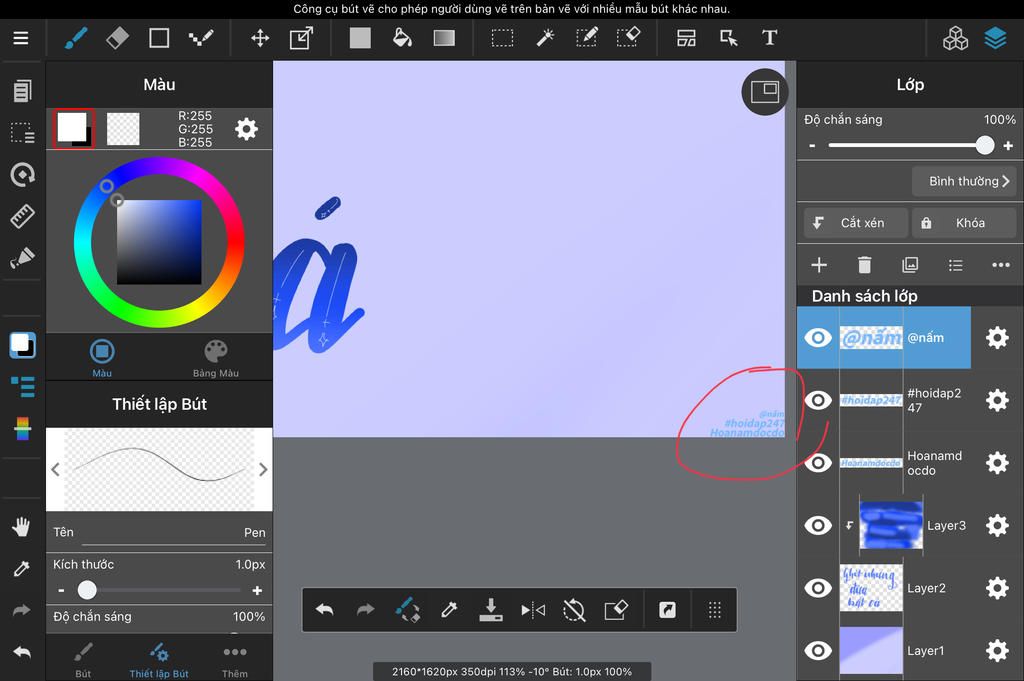Hide the Layer2 layer
Viewport: 1024px width, 681px height.
(818, 588)
